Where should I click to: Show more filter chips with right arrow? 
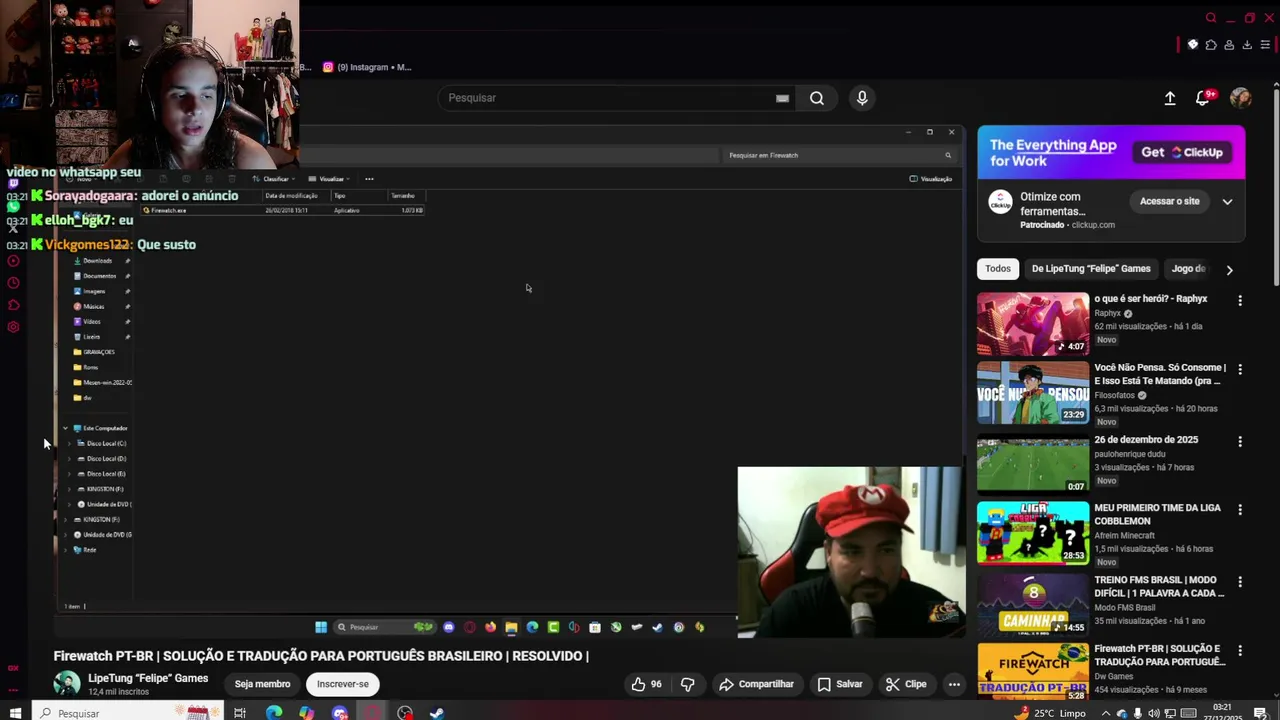click(x=1229, y=269)
